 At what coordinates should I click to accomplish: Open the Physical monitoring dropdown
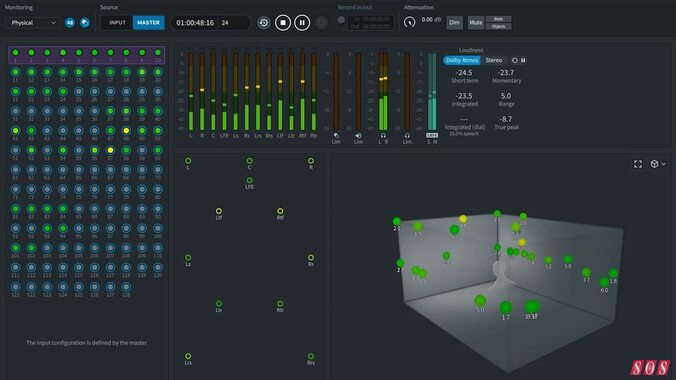[32, 22]
